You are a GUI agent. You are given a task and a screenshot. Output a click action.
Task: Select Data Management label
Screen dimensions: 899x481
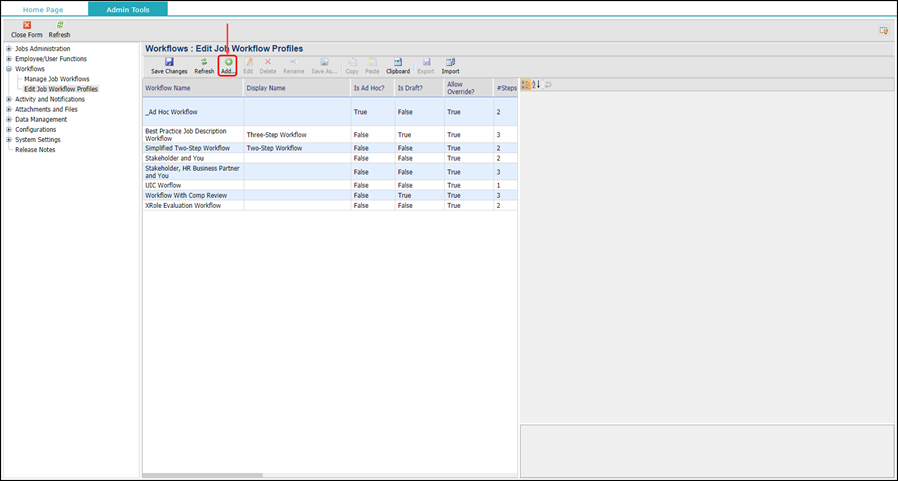coord(41,119)
